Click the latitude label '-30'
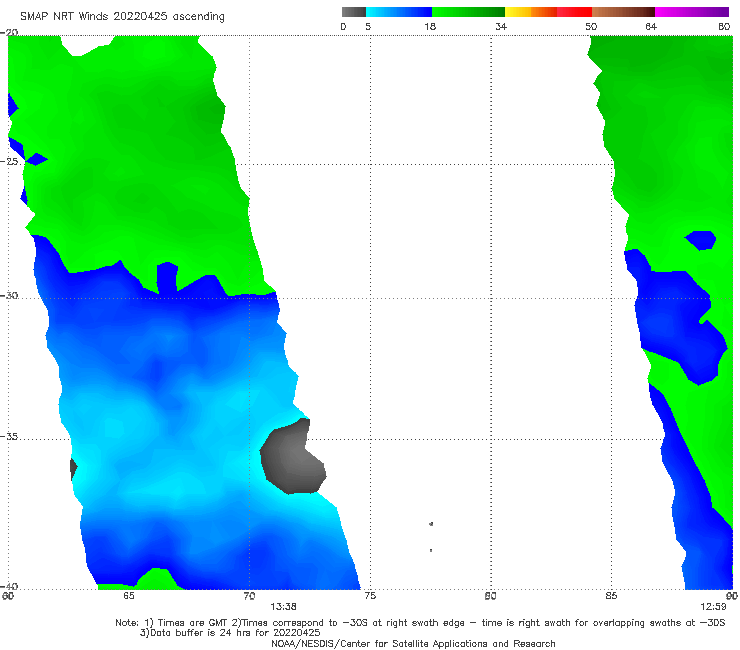This screenshot has height=650, width=740. pyautogui.click(x=9, y=295)
